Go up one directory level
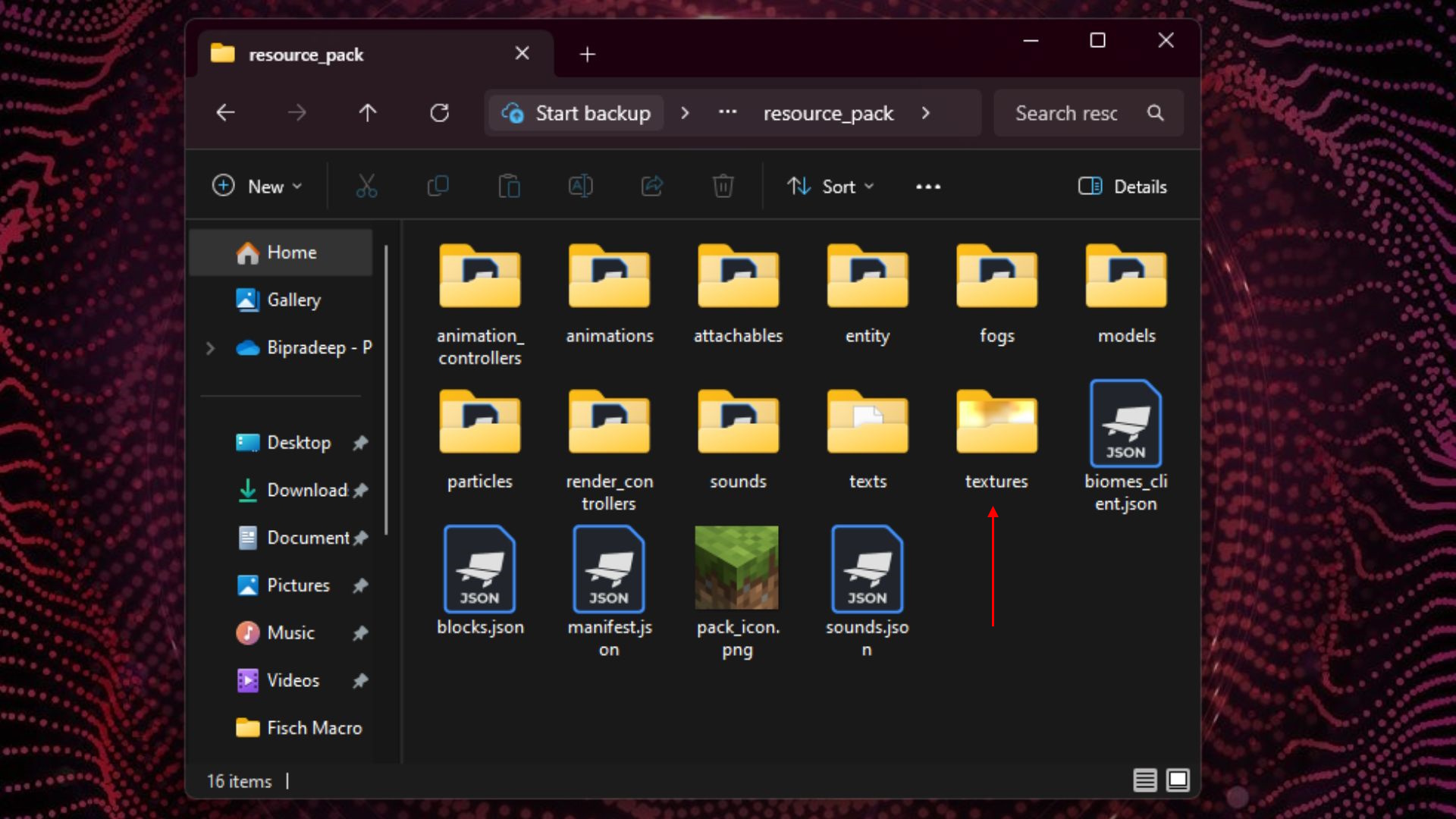Screen dimensions: 1456x819 pyautogui.click(x=368, y=113)
